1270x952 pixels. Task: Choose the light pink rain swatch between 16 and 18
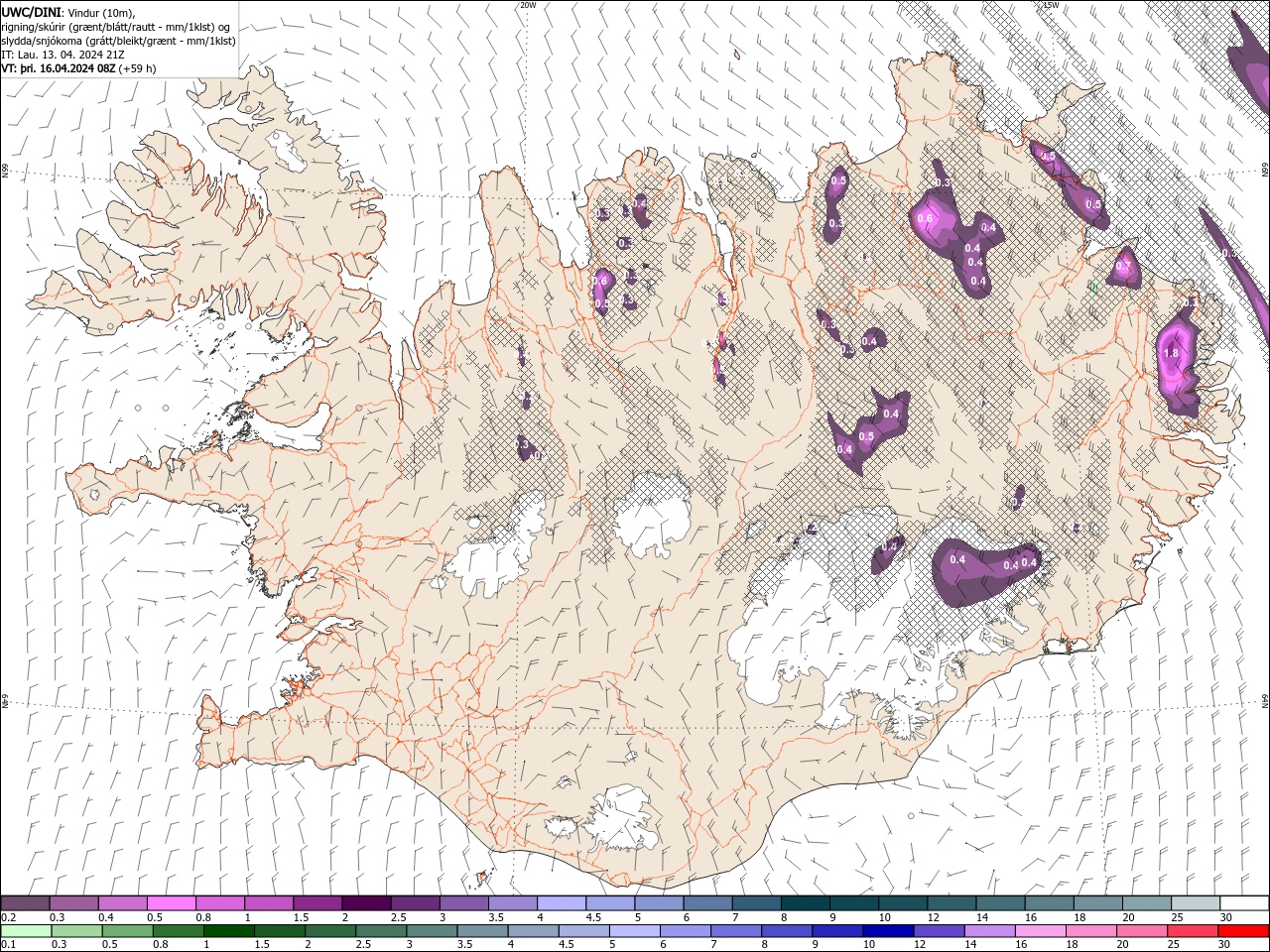click(x=1039, y=931)
